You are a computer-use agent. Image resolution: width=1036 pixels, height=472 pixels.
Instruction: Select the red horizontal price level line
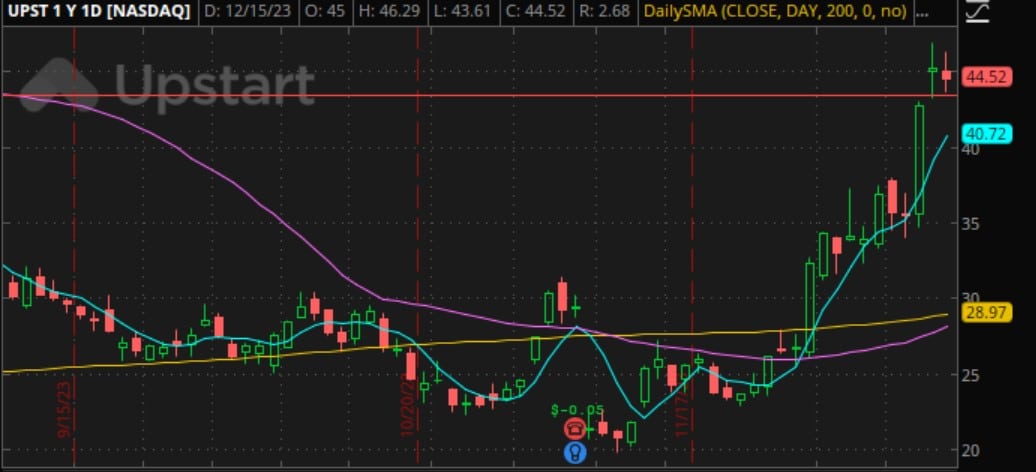coord(479,95)
